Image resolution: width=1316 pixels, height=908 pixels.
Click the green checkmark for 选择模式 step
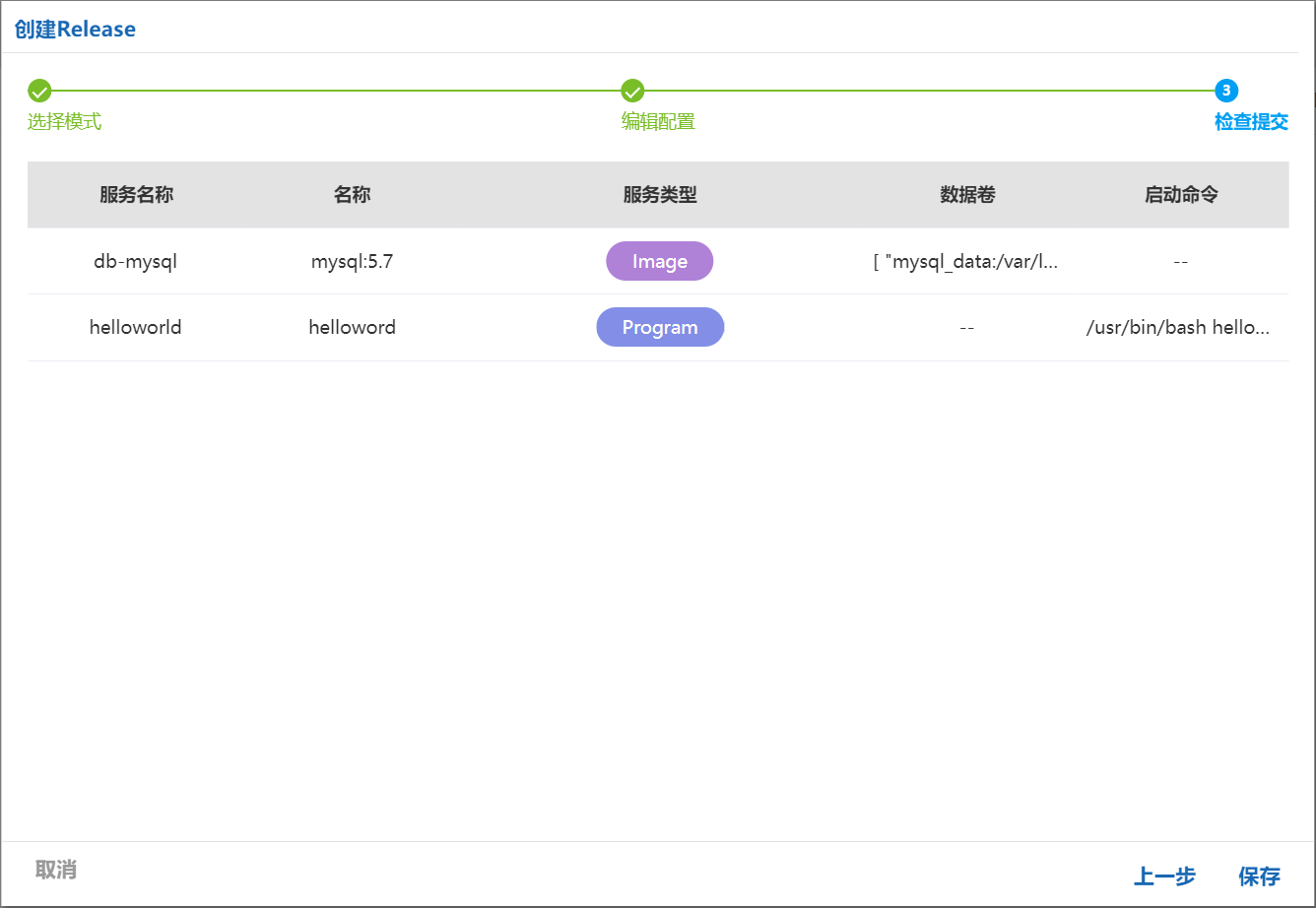coord(39,92)
